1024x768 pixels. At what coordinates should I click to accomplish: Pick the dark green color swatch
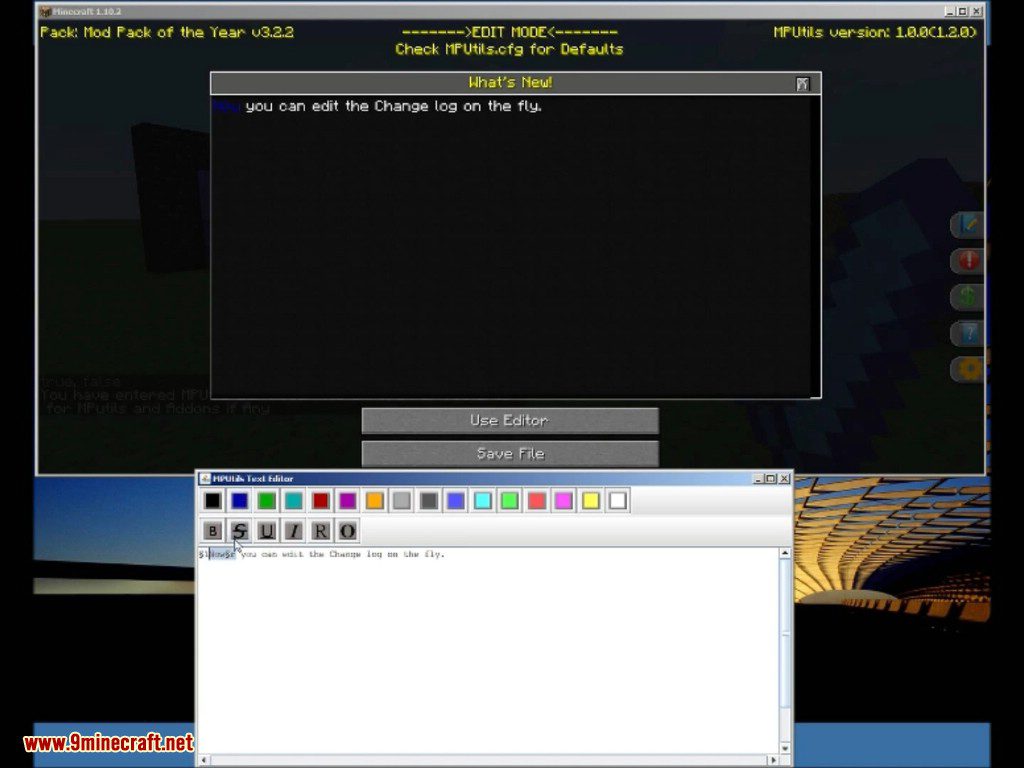click(x=266, y=501)
